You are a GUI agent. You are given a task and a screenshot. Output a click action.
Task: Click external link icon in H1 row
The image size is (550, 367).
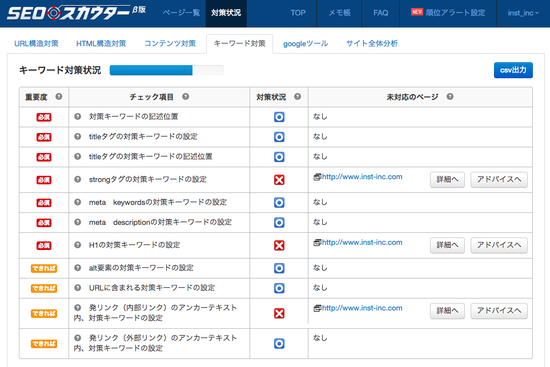point(317,242)
